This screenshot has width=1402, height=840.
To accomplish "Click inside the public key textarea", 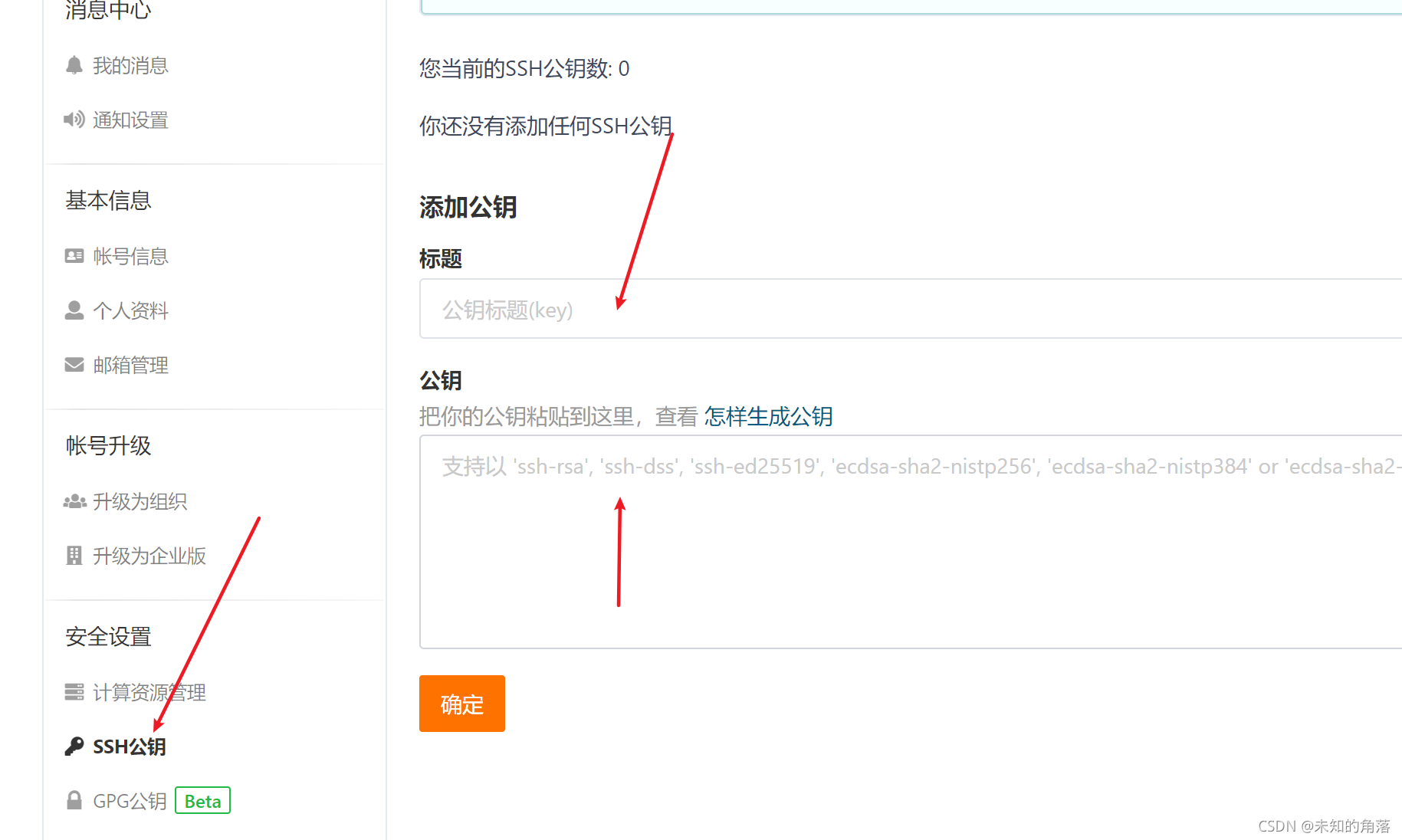I will (x=911, y=542).
